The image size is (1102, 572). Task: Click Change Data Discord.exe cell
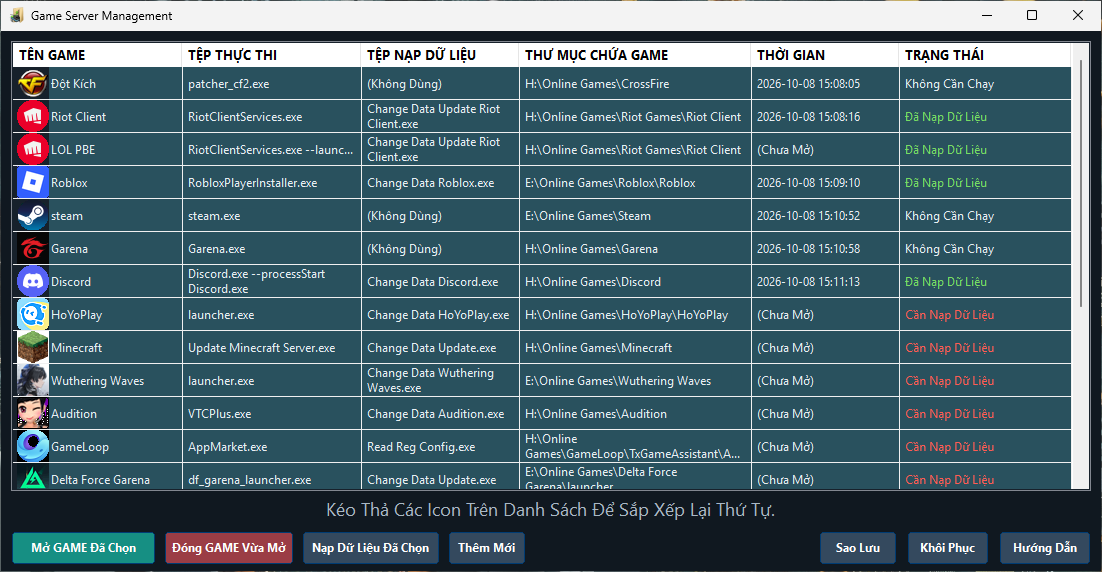[440, 282]
